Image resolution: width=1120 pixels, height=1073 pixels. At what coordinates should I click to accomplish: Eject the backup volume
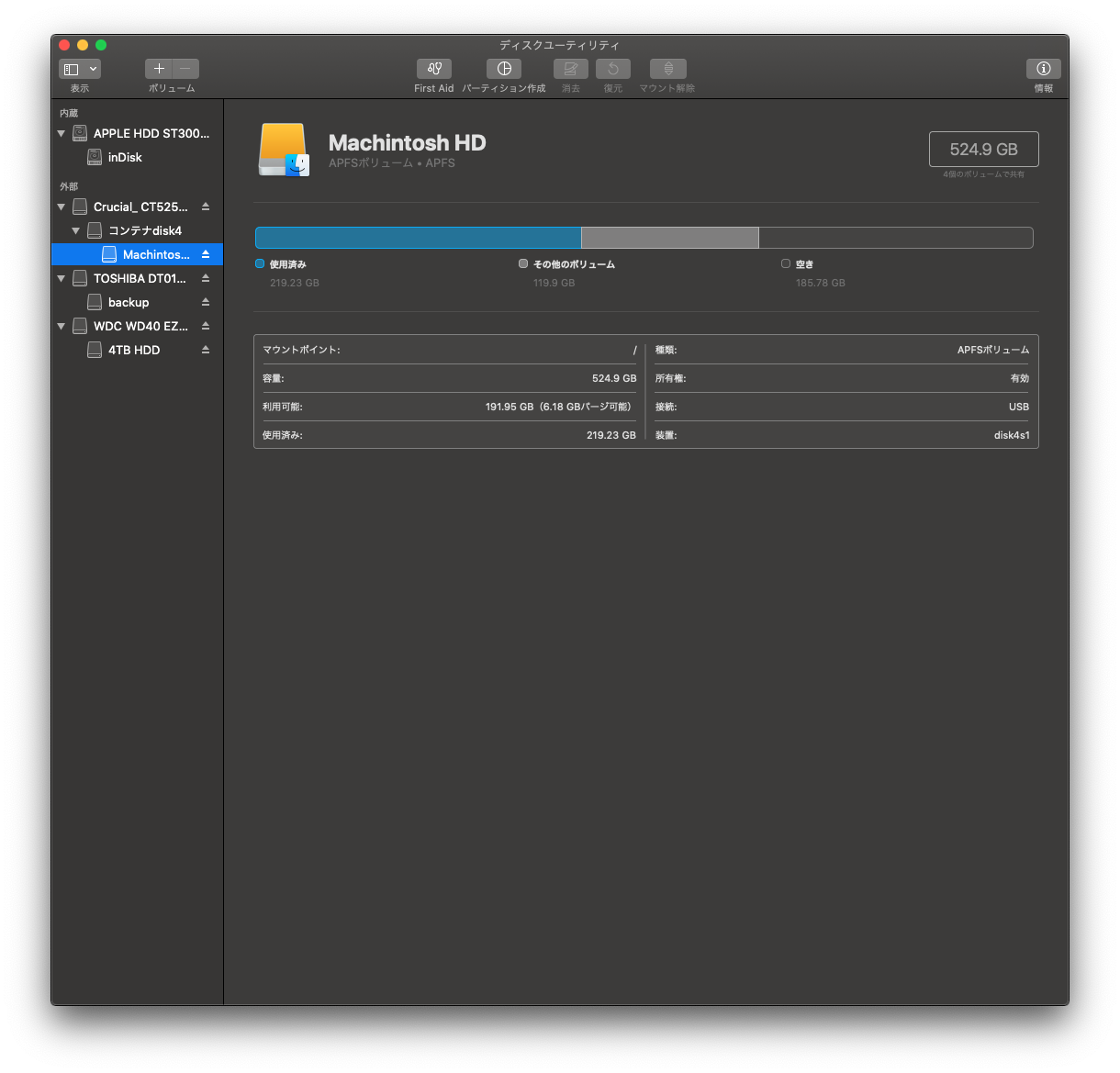206,302
